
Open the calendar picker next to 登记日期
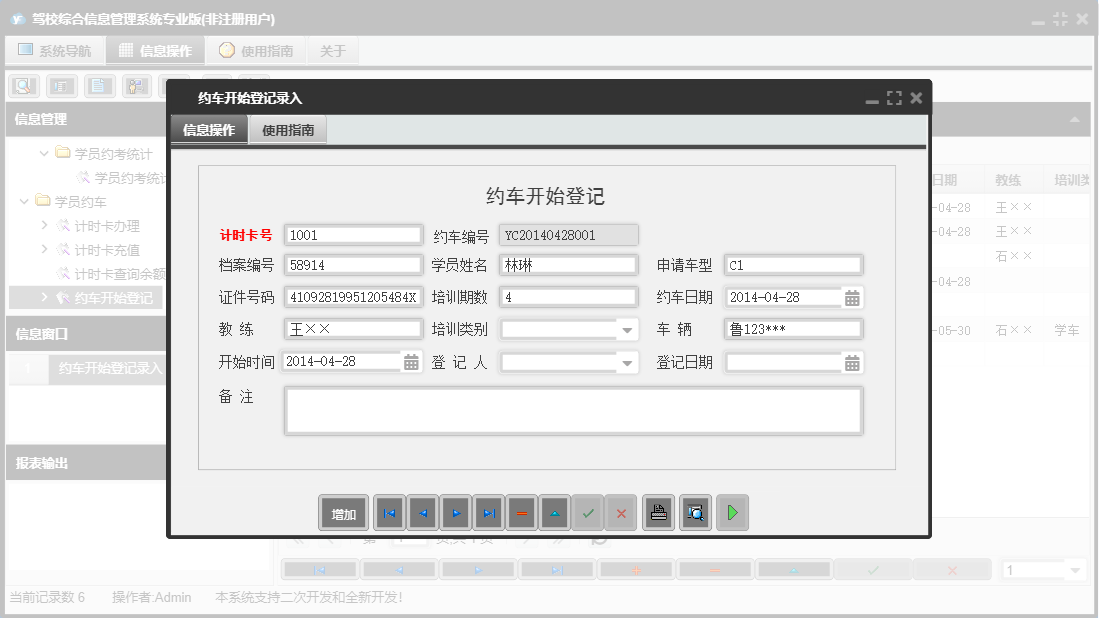851,363
